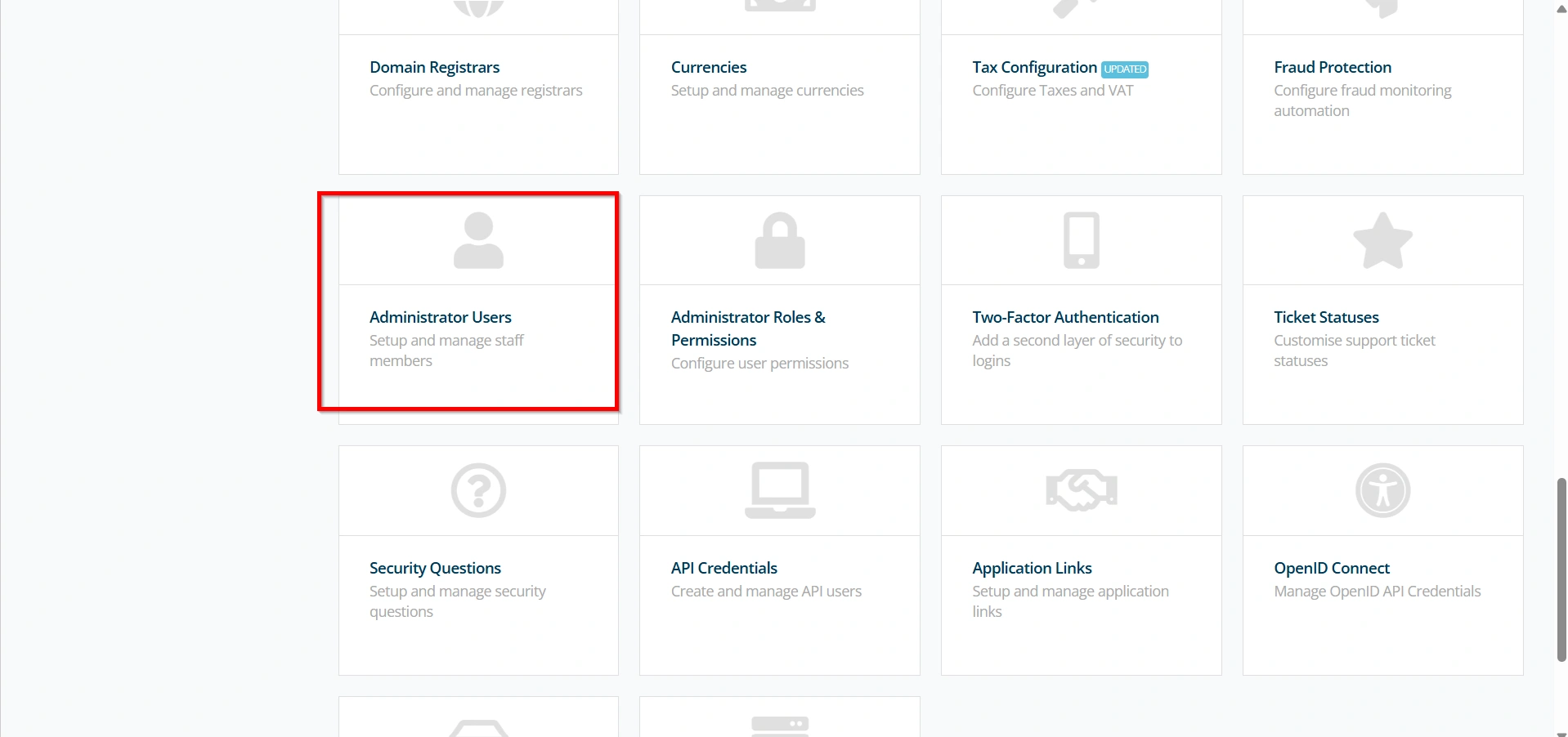Click 'Customise support ticket statuses' text
The width and height of the screenshot is (1568, 737).
tap(1354, 351)
